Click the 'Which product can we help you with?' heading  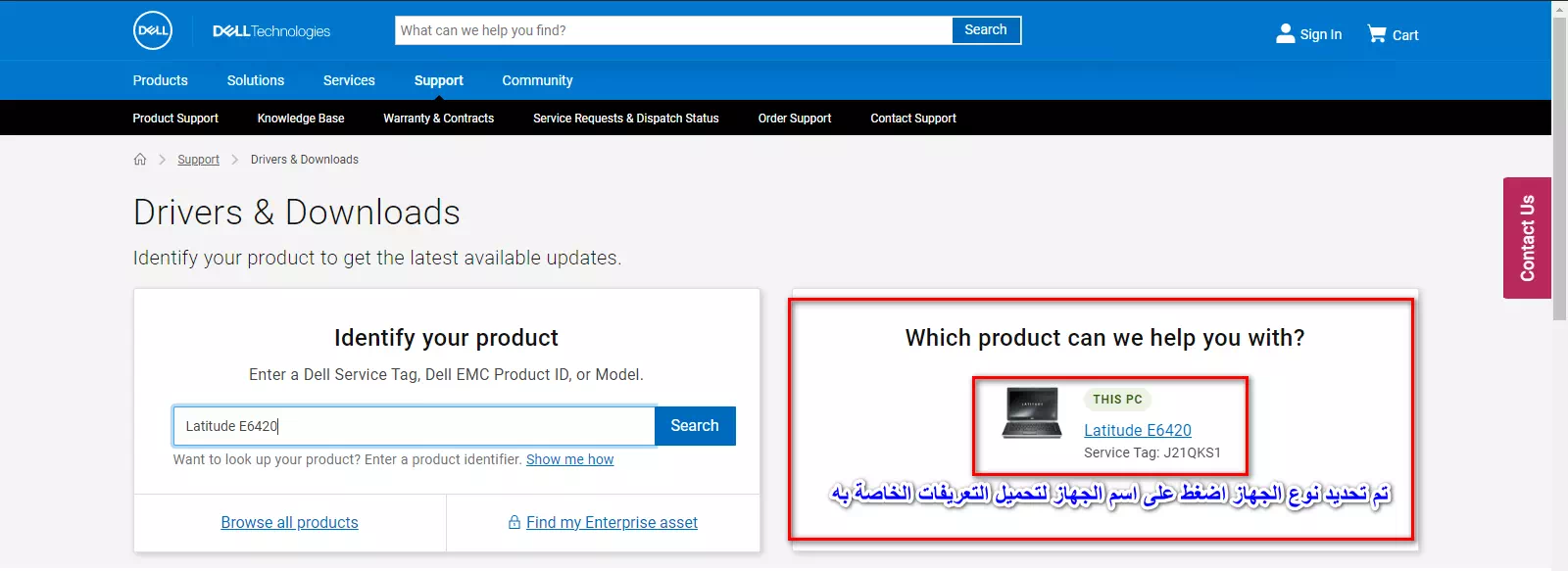(1104, 338)
